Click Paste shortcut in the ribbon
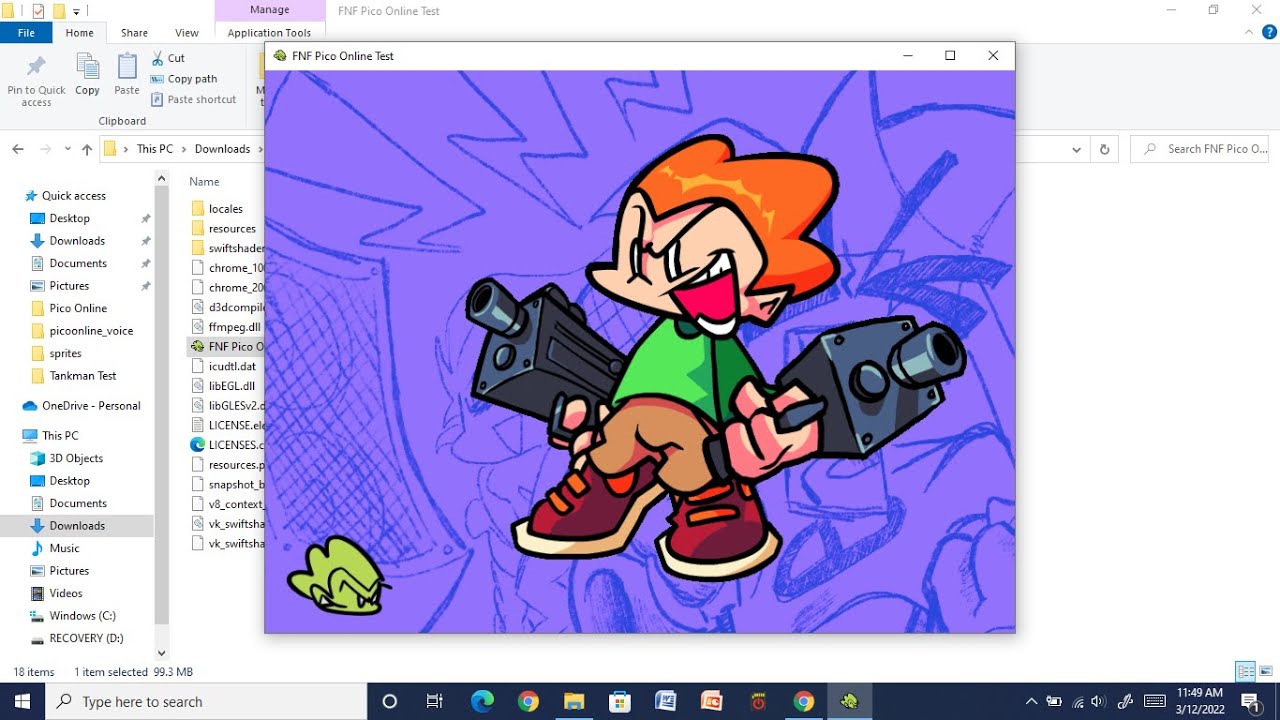The height and width of the screenshot is (720, 1280). pos(194,99)
